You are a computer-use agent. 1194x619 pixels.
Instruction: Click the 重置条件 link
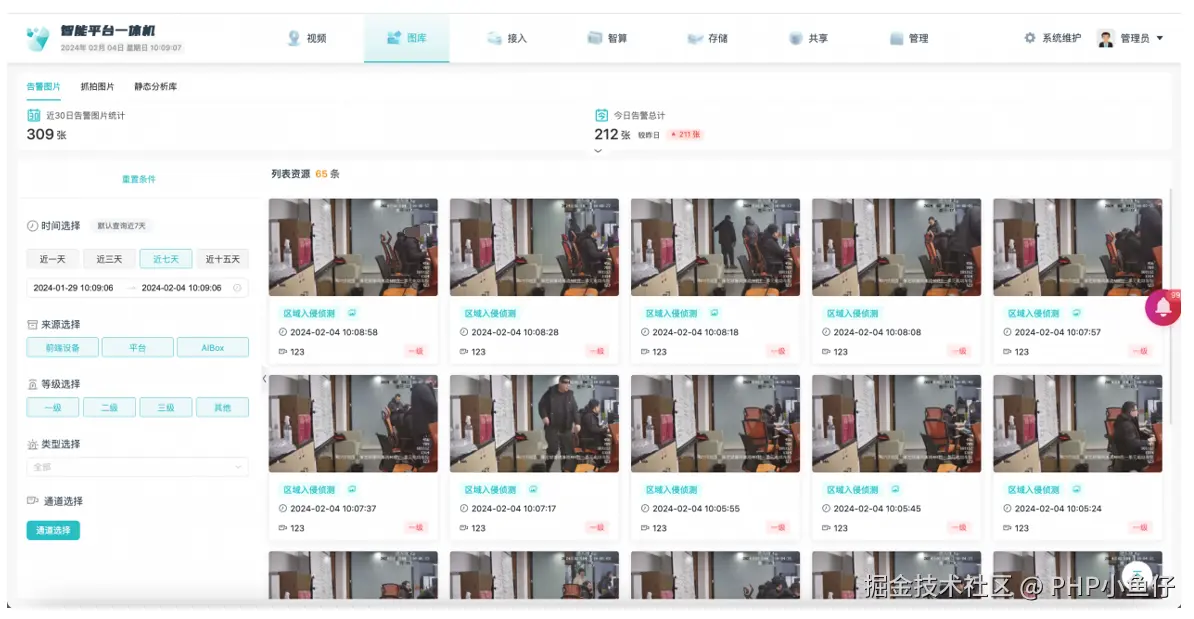(x=139, y=179)
